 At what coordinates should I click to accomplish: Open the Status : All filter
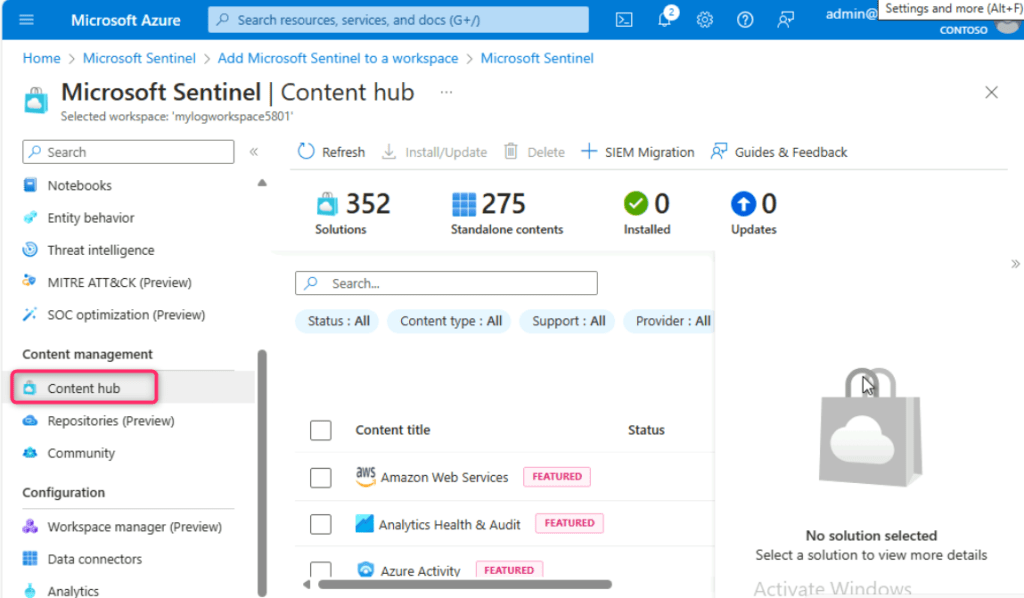point(338,321)
